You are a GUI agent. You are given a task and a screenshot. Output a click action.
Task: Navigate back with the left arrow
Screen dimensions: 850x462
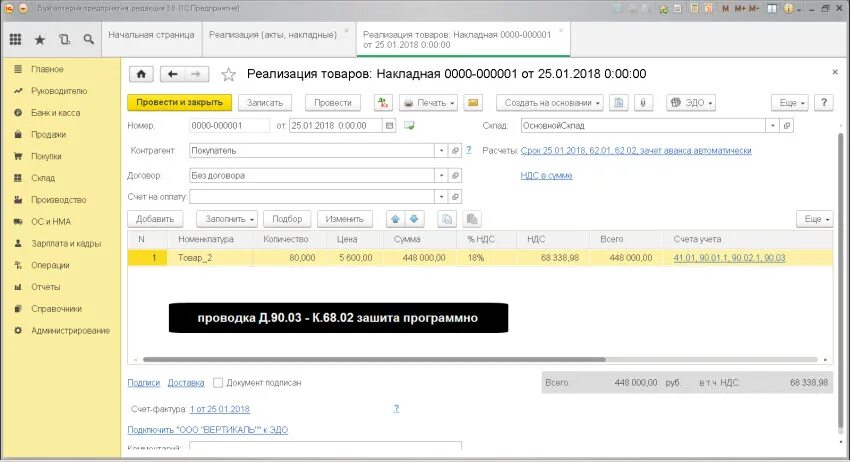pyautogui.click(x=172, y=74)
